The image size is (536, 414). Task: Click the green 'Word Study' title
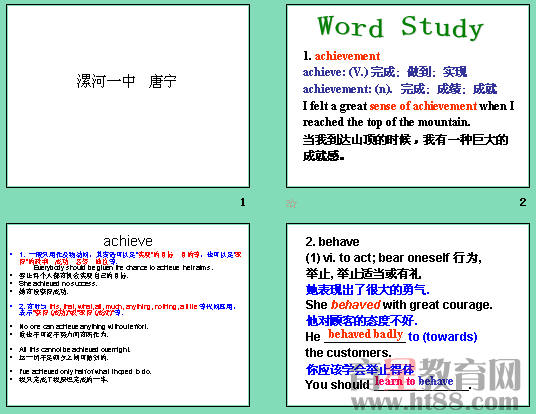(400, 27)
